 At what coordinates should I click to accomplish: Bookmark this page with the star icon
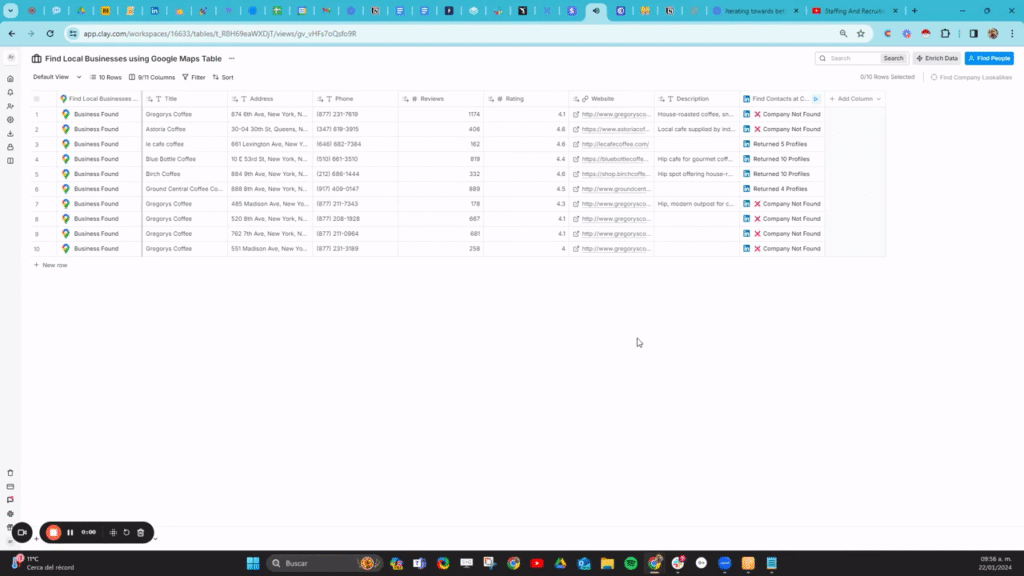[x=860, y=33]
